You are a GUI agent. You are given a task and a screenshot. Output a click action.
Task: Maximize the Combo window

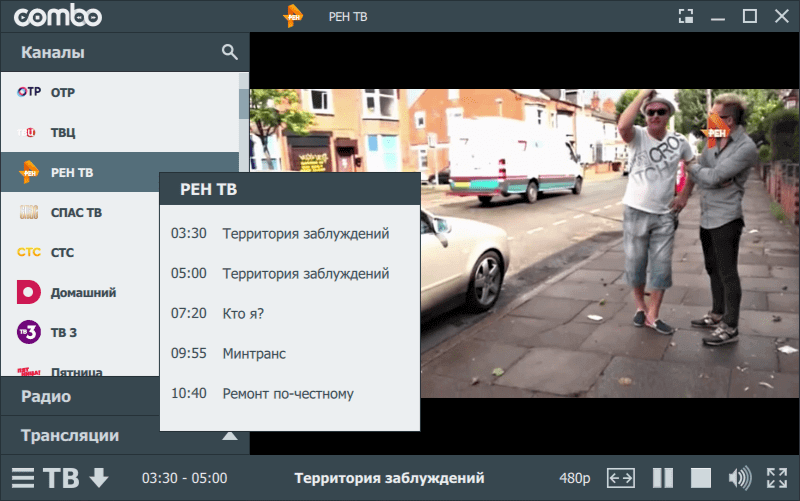click(749, 16)
